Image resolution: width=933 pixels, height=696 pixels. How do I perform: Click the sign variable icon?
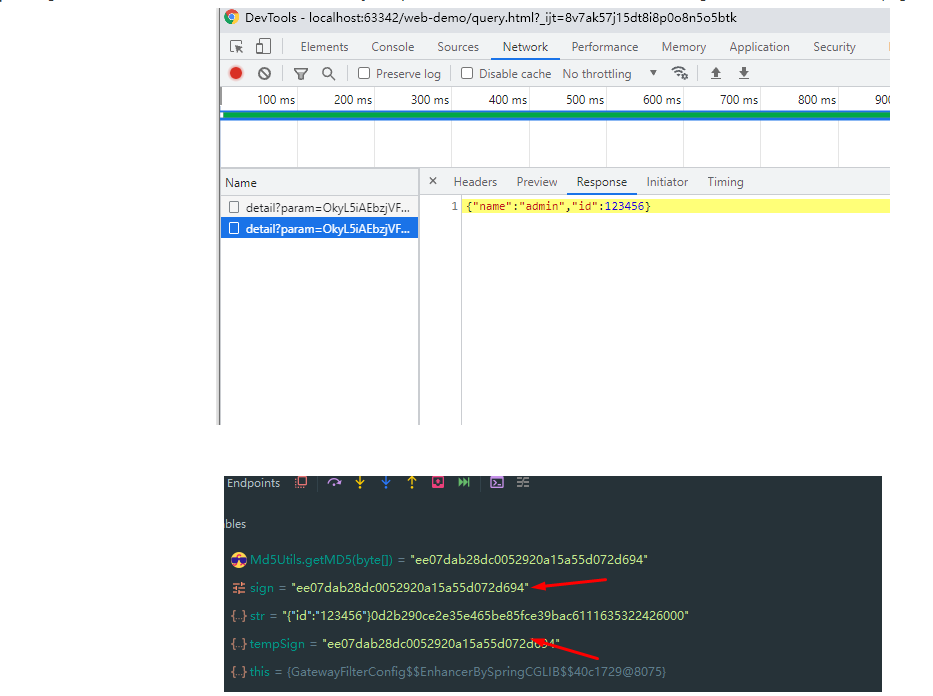(x=239, y=588)
